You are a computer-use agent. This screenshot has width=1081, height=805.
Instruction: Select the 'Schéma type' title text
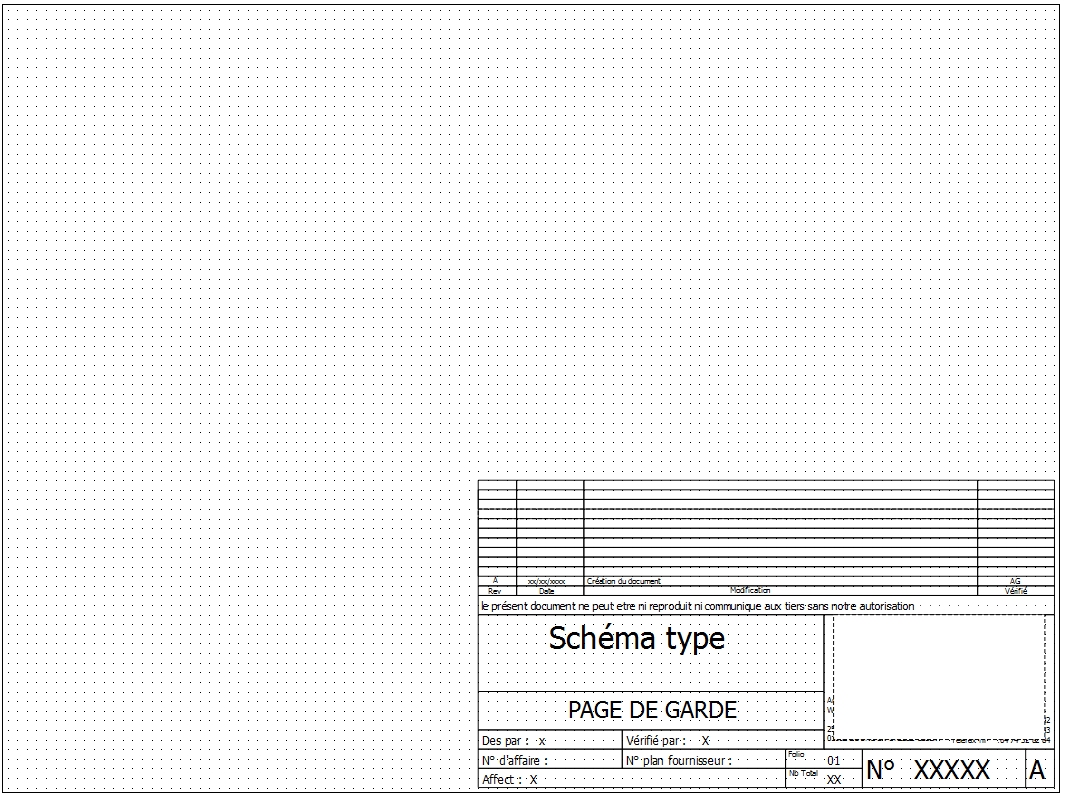click(636, 638)
